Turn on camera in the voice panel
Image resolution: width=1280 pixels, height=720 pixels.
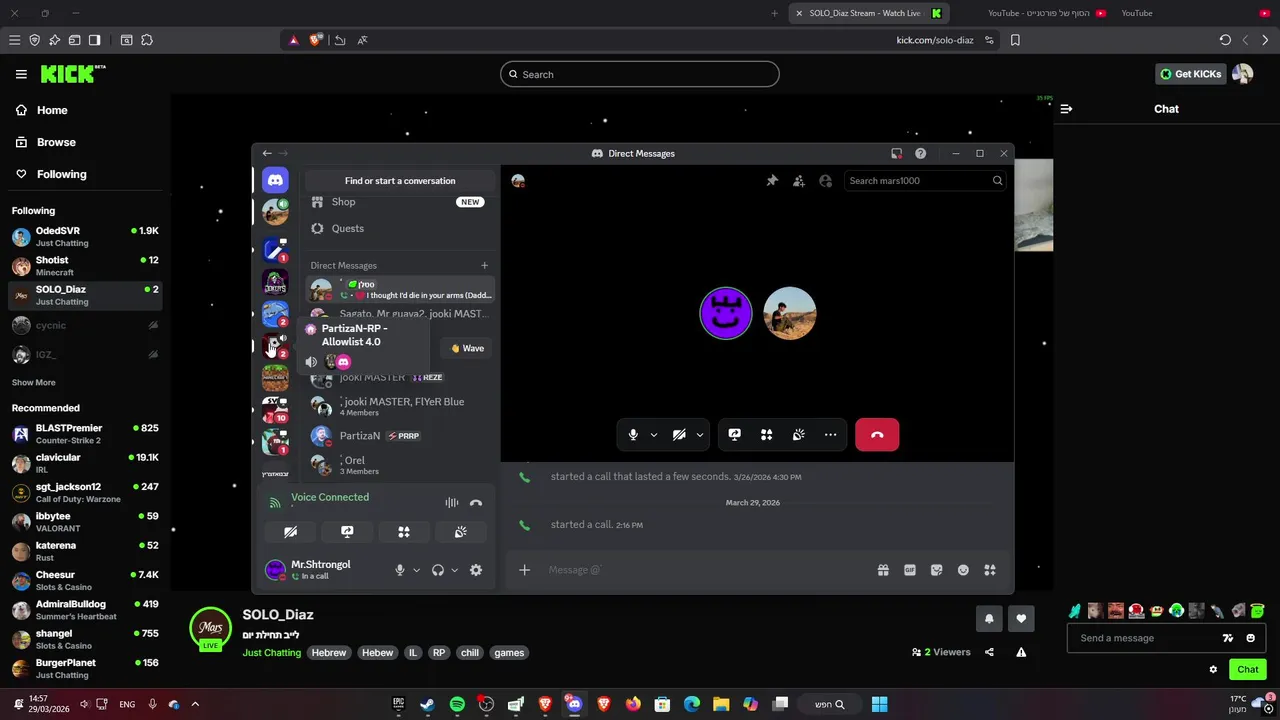[x=291, y=532]
